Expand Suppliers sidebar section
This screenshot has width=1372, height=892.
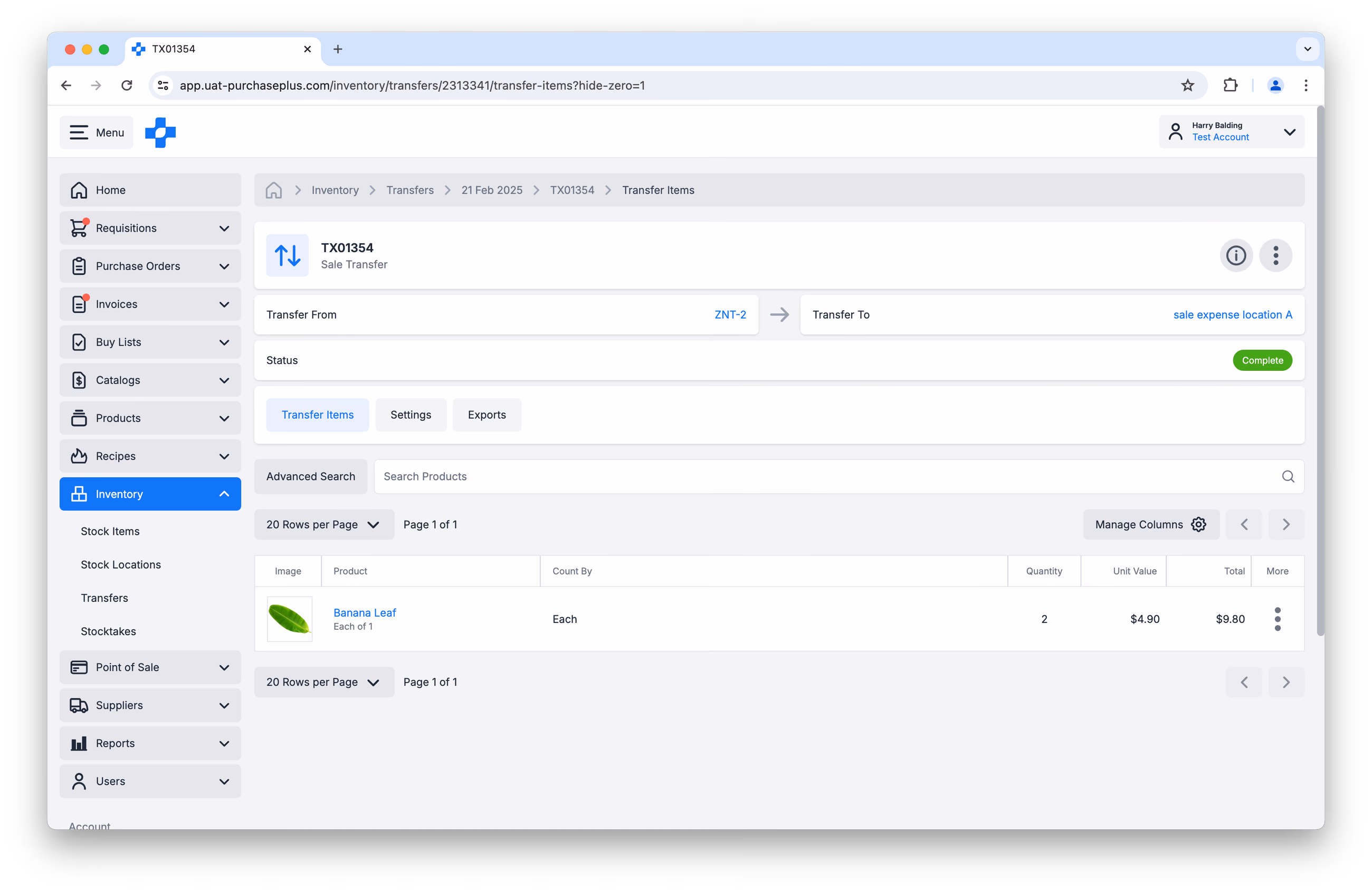(x=150, y=705)
